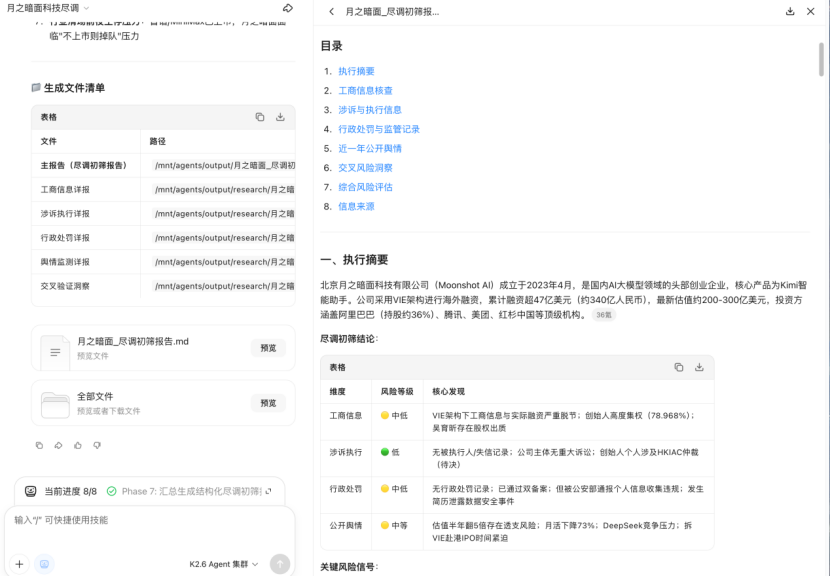Click the 目录 heading

tap(331, 46)
